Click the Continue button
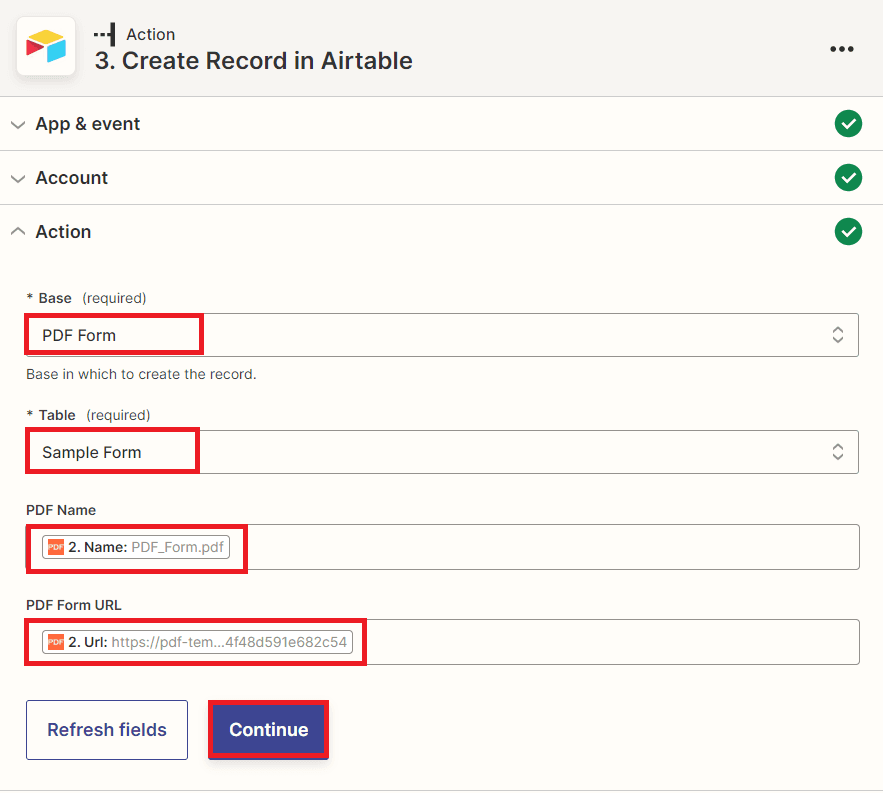 coord(268,730)
